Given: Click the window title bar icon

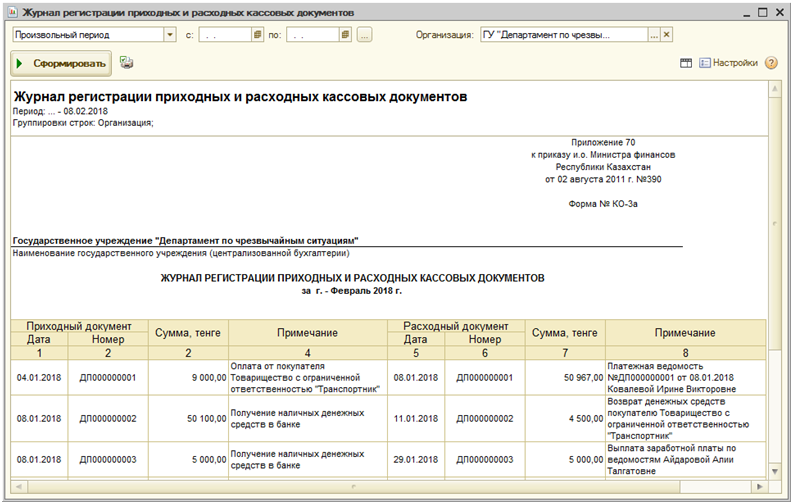Looking at the screenshot, I should (12, 10).
